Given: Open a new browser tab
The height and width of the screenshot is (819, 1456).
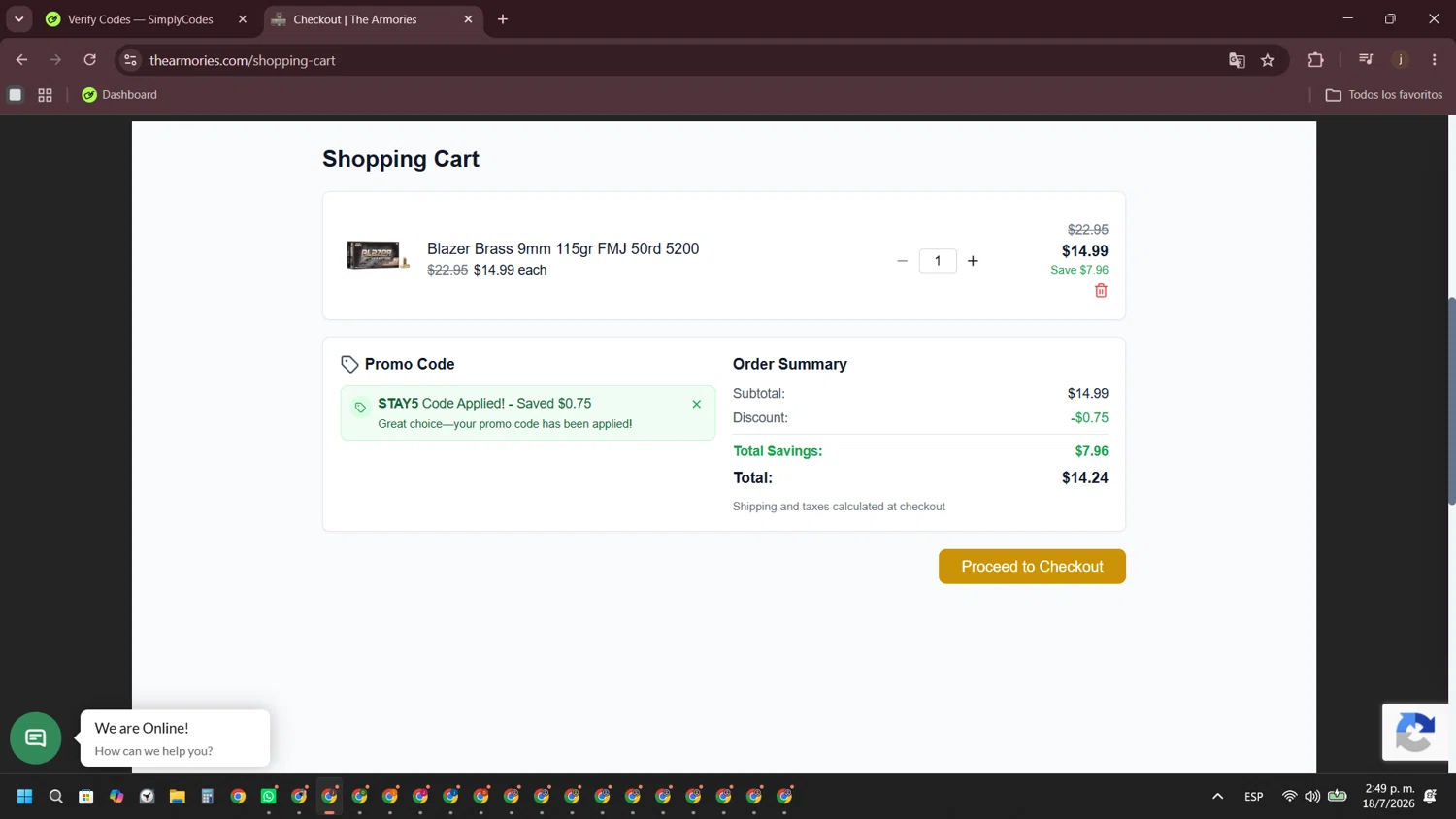Looking at the screenshot, I should [x=503, y=19].
